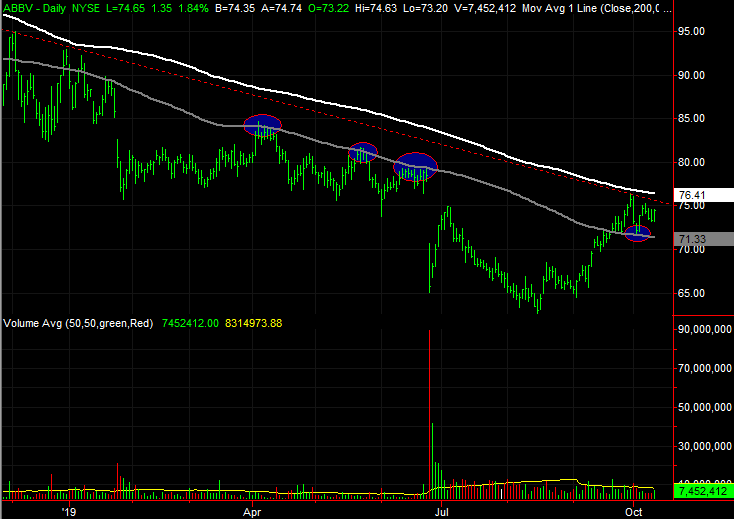Click the '19 date axis label
Image resolution: width=734 pixels, height=519 pixels.
pyautogui.click(x=69, y=512)
